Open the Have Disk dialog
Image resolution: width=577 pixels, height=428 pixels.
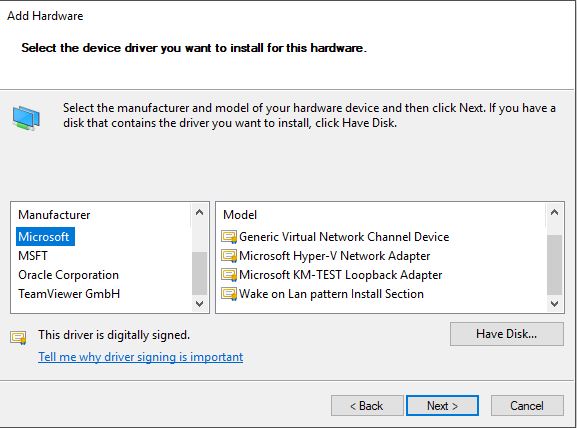tap(506, 334)
